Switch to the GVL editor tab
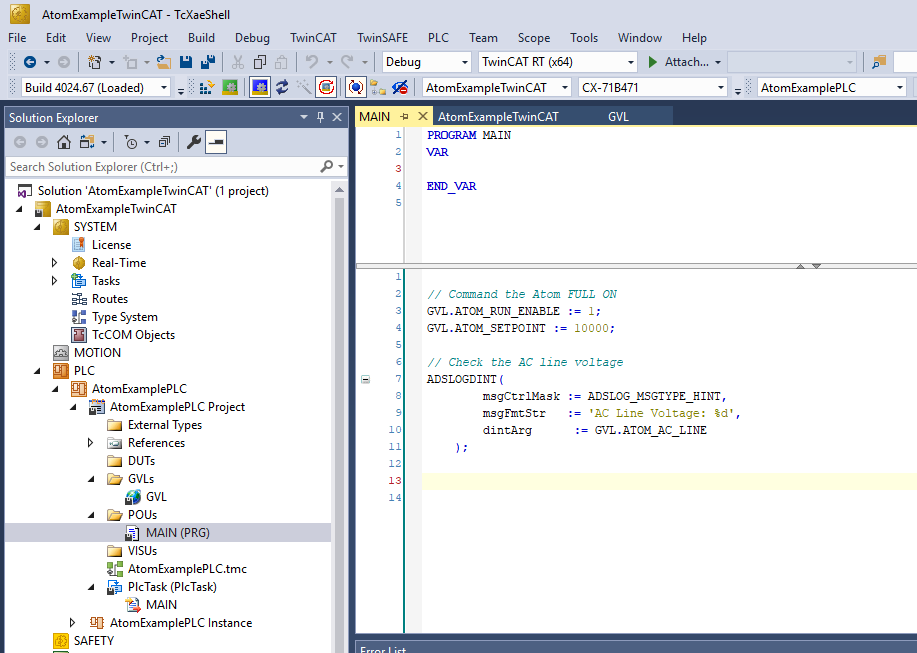The width and height of the screenshot is (917, 653). [618, 116]
